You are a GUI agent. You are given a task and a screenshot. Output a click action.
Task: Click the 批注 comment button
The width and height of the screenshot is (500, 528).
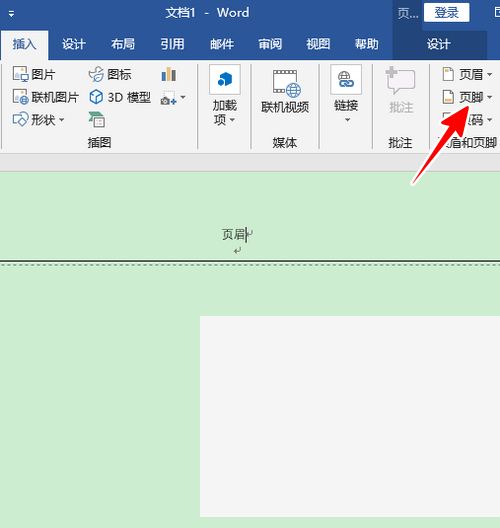pyautogui.click(x=401, y=90)
